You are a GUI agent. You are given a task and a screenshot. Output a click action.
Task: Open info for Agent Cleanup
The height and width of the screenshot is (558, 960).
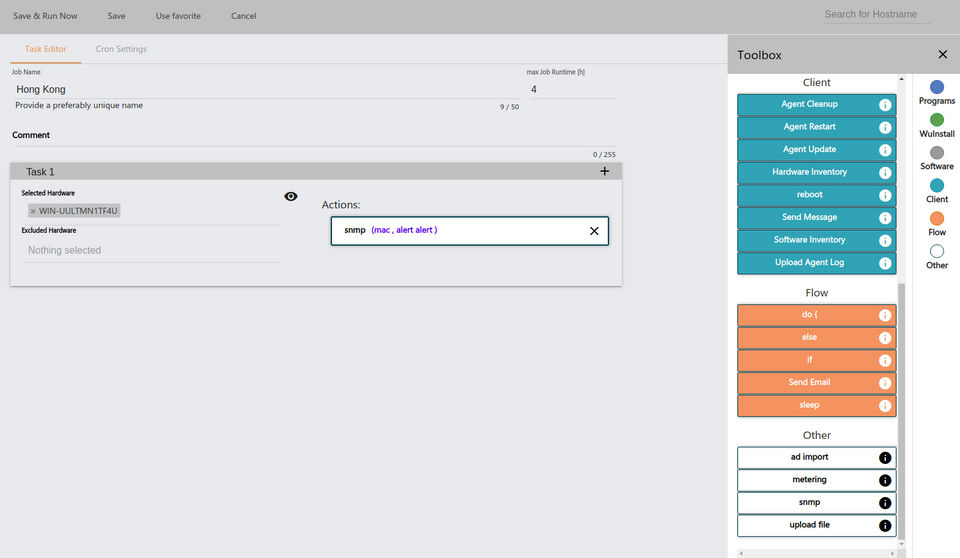click(x=885, y=105)
